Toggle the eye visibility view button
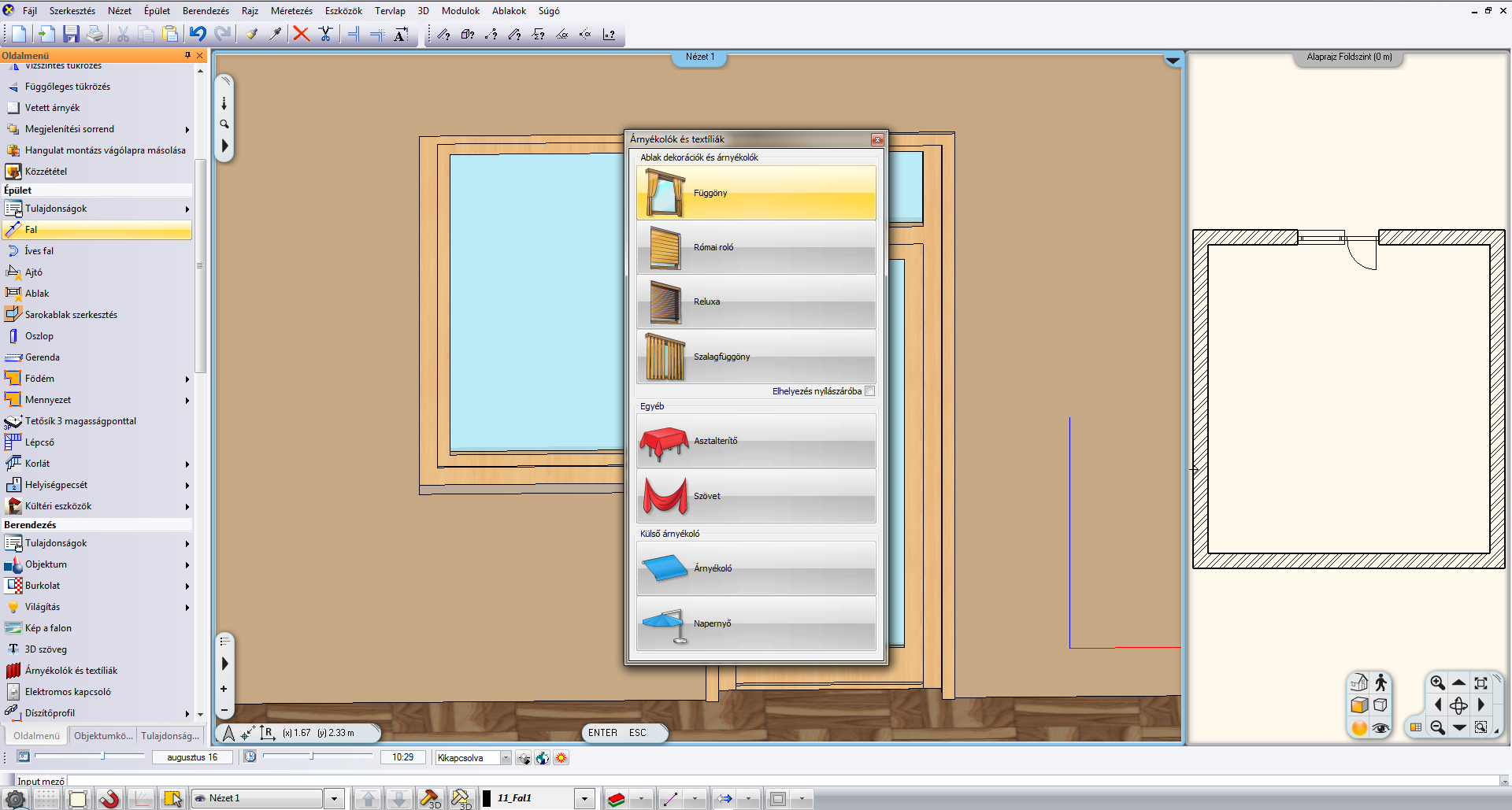The height and width of the screenshot is (810, 1512). [1380, 728]
